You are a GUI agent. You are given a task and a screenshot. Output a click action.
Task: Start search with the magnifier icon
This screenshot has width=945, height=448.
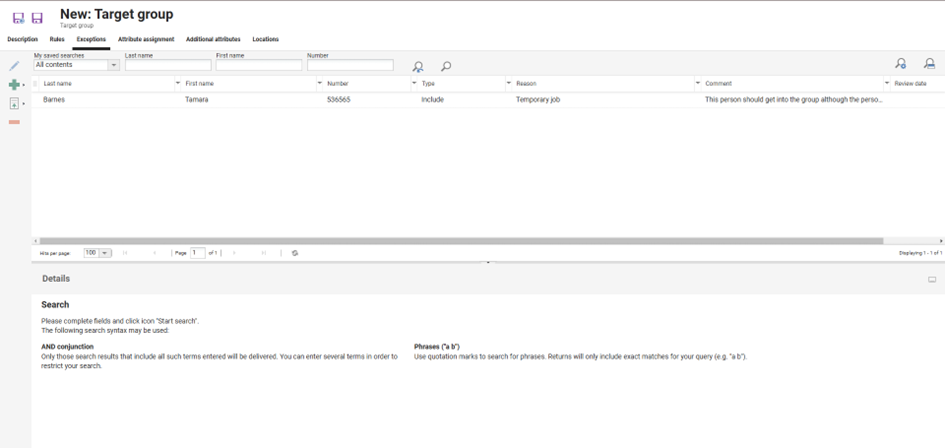click(446, 66)
